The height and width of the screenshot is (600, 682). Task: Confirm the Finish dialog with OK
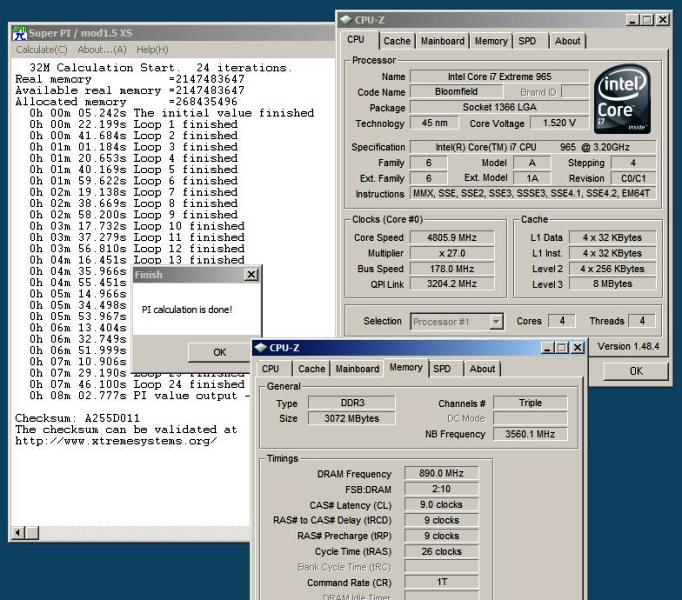(x=220, y=352)
